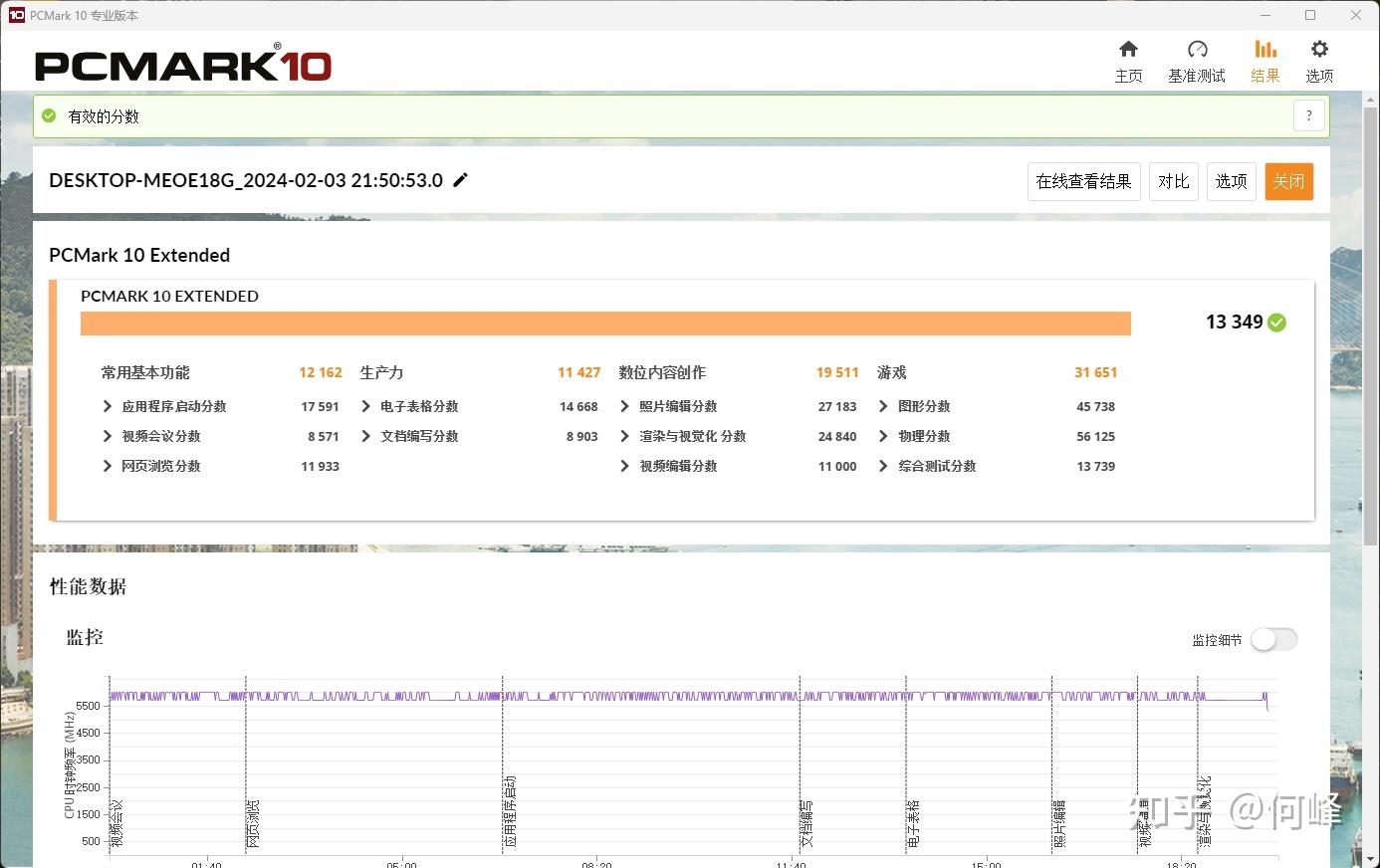Click the PCMARK 10 logo
This screenshot has width=1380, height=868.
(x=182, y=63)
